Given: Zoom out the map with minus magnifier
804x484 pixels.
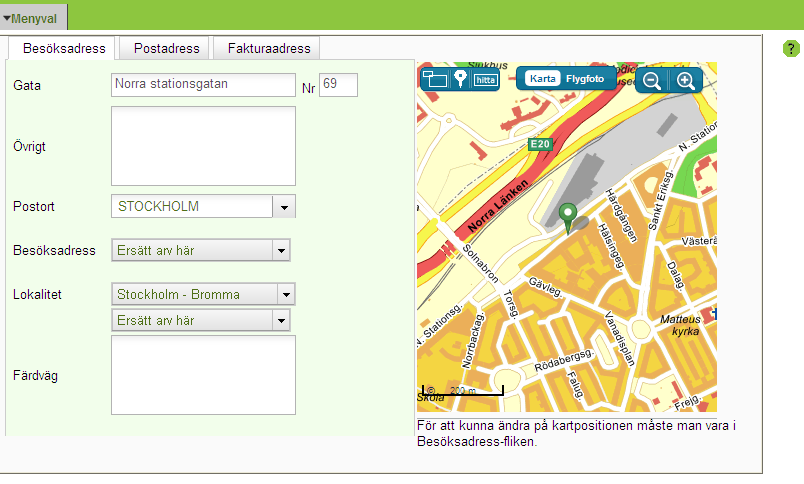Looking at the screenshot, I should click(x=651, y=80).
